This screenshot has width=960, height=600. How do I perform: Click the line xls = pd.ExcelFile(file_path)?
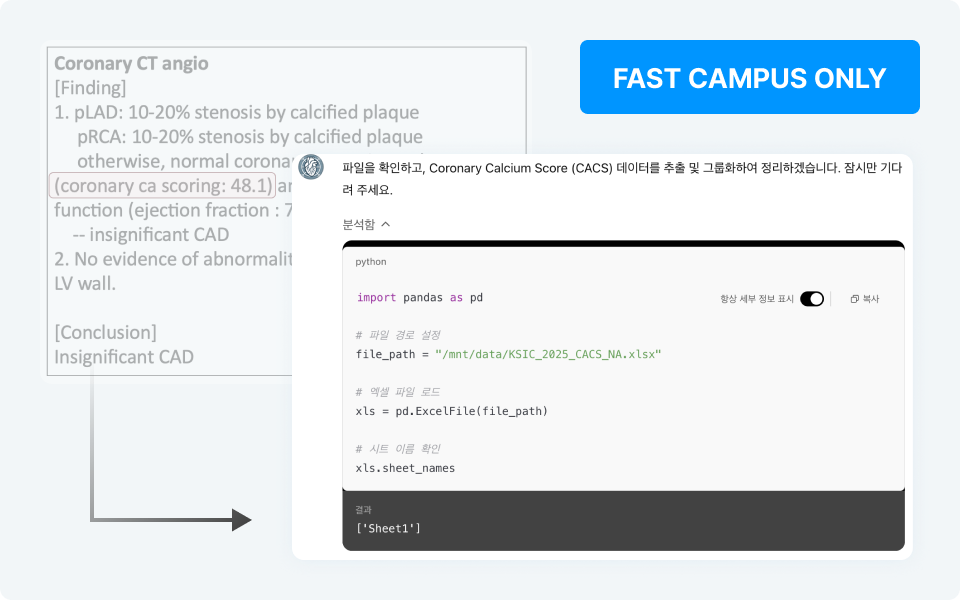451,411
